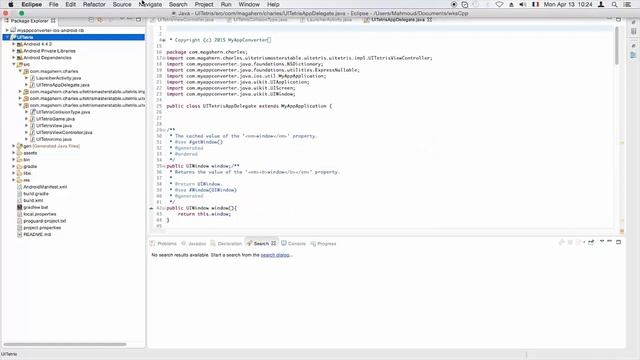Select proguard-project.txt file

pyautogui.click(x=44, y=221)
